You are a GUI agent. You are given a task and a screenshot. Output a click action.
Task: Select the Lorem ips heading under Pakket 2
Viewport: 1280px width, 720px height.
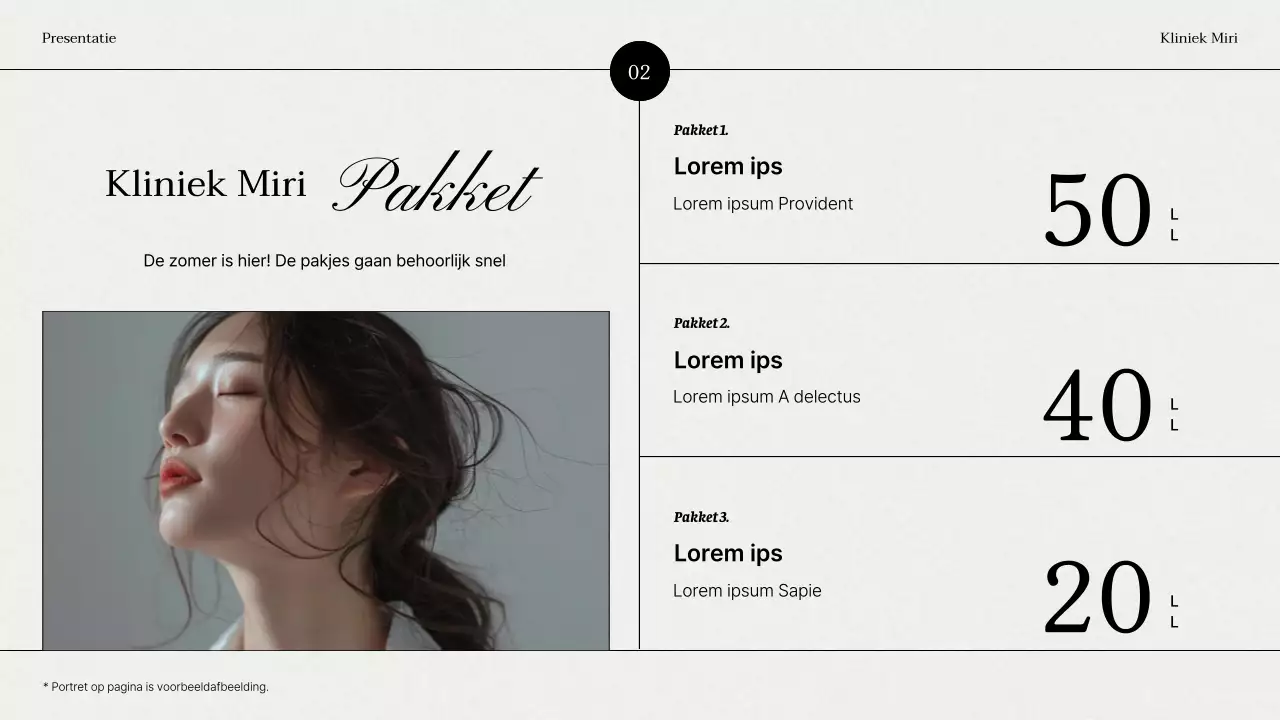(x=728, y=361)
